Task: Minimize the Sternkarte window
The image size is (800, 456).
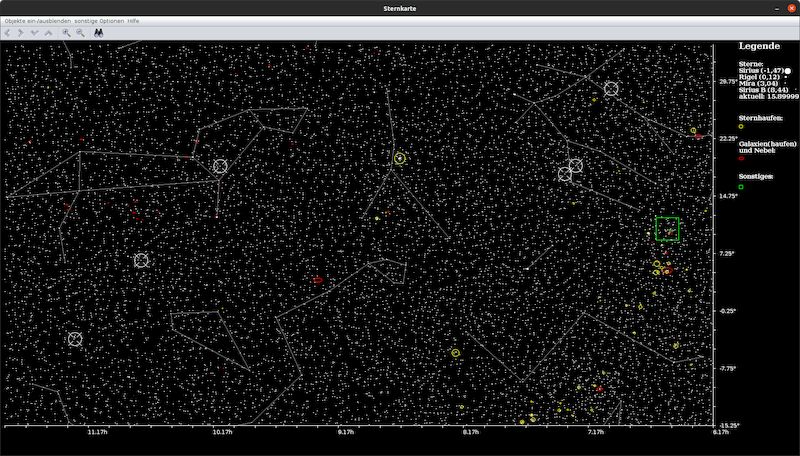Action: click(x=777, y=8)
